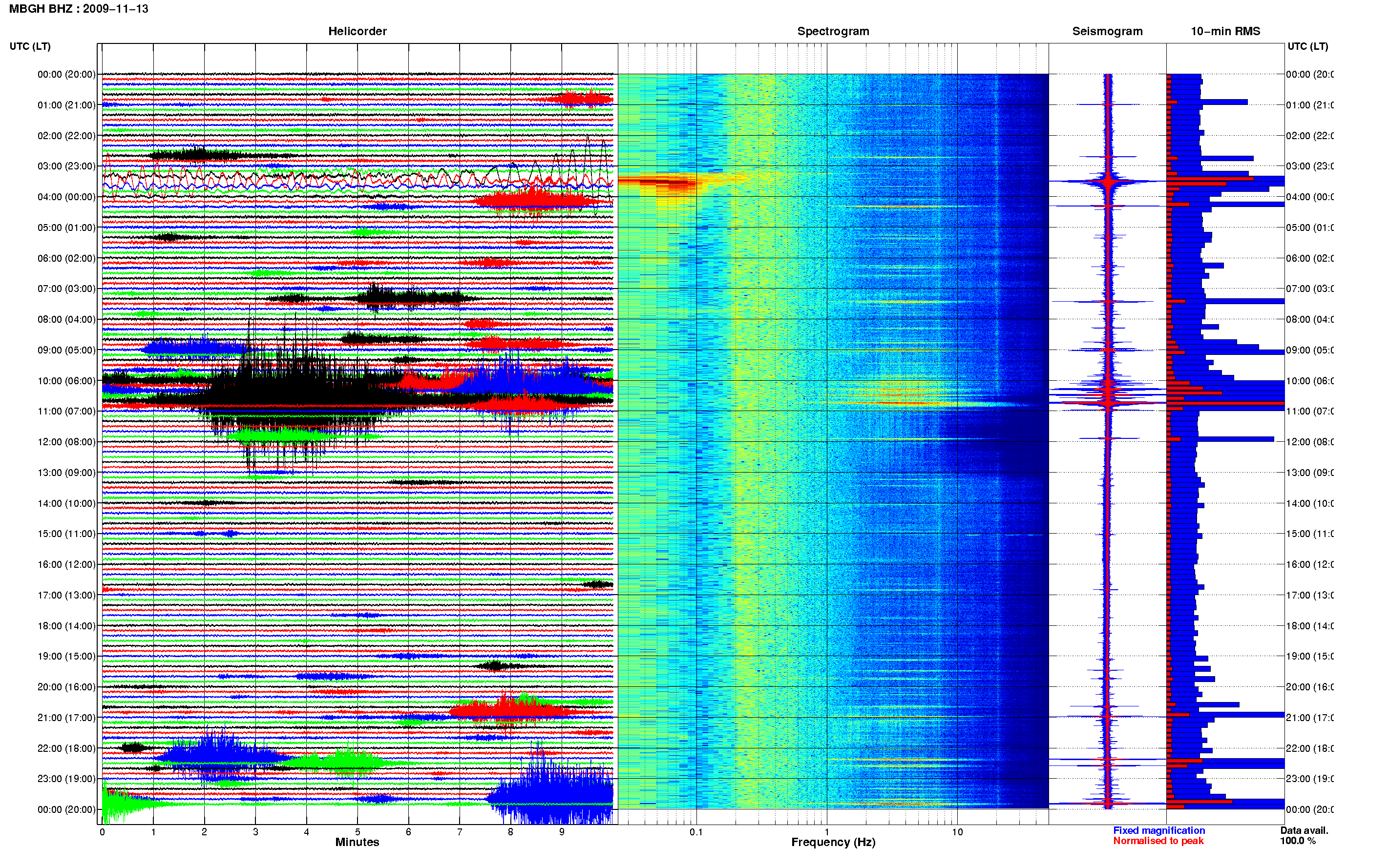Click the left 11:00 (07:00) time label

[x=66, y=411]
